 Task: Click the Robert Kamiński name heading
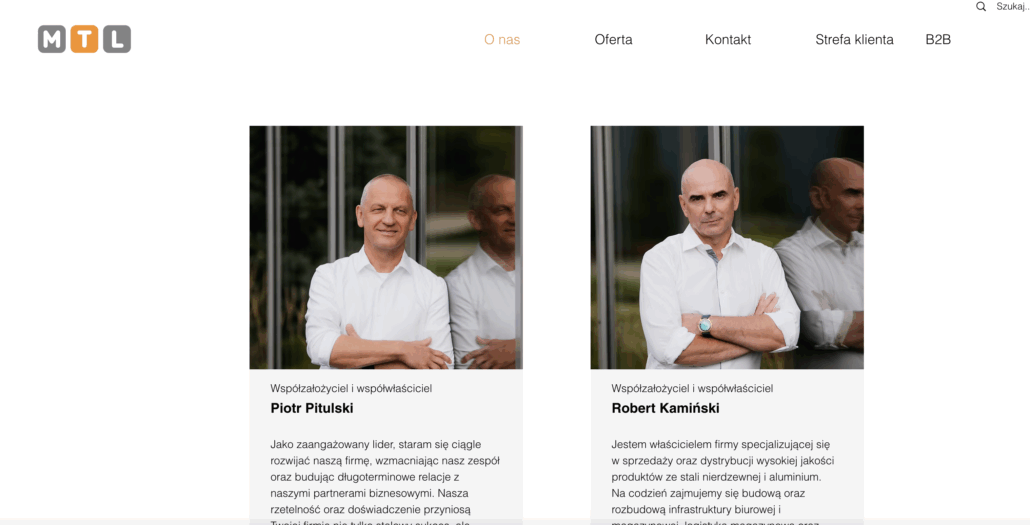click(665, 408)
